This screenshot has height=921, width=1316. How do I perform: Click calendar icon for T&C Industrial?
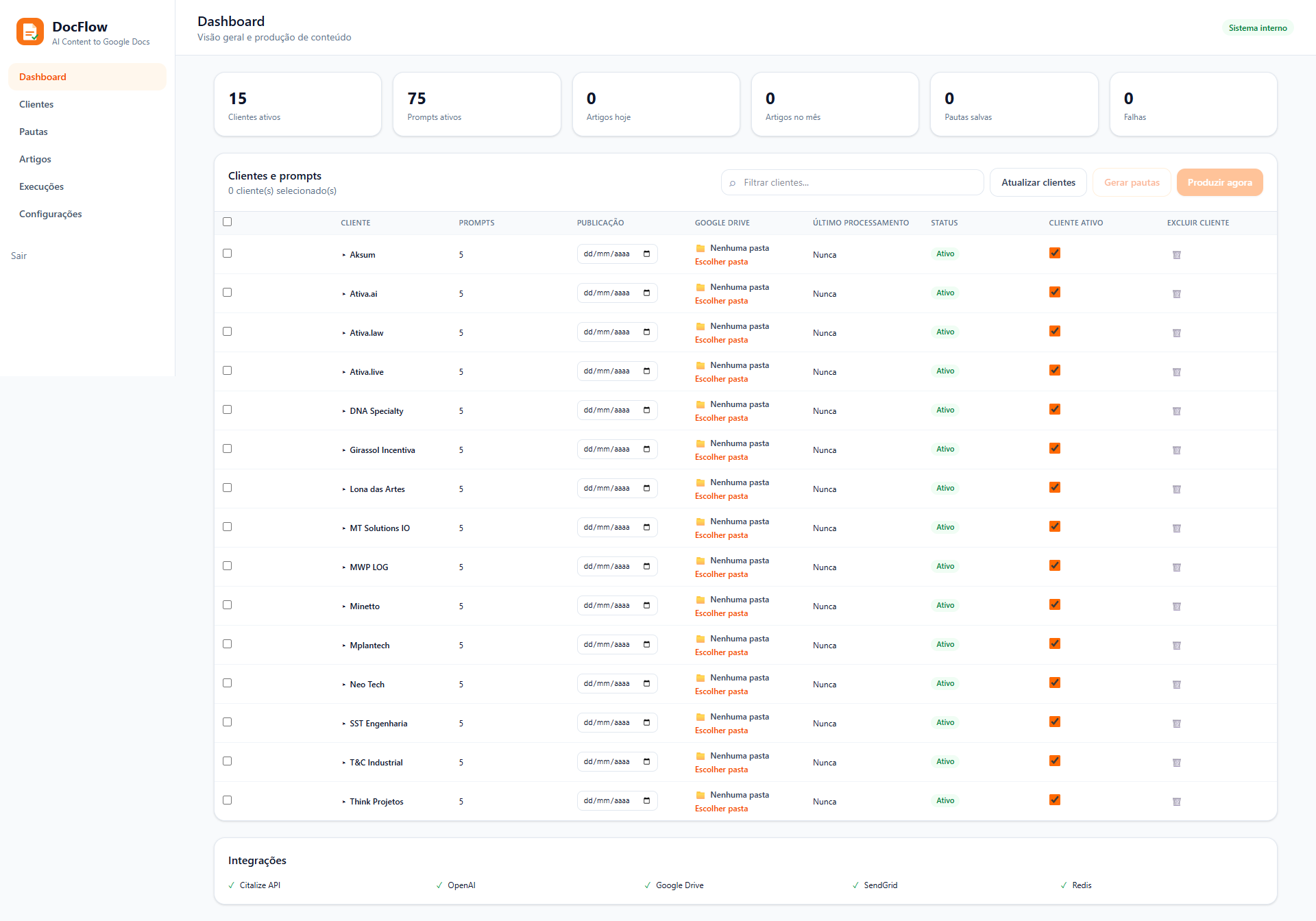(646, 761)
